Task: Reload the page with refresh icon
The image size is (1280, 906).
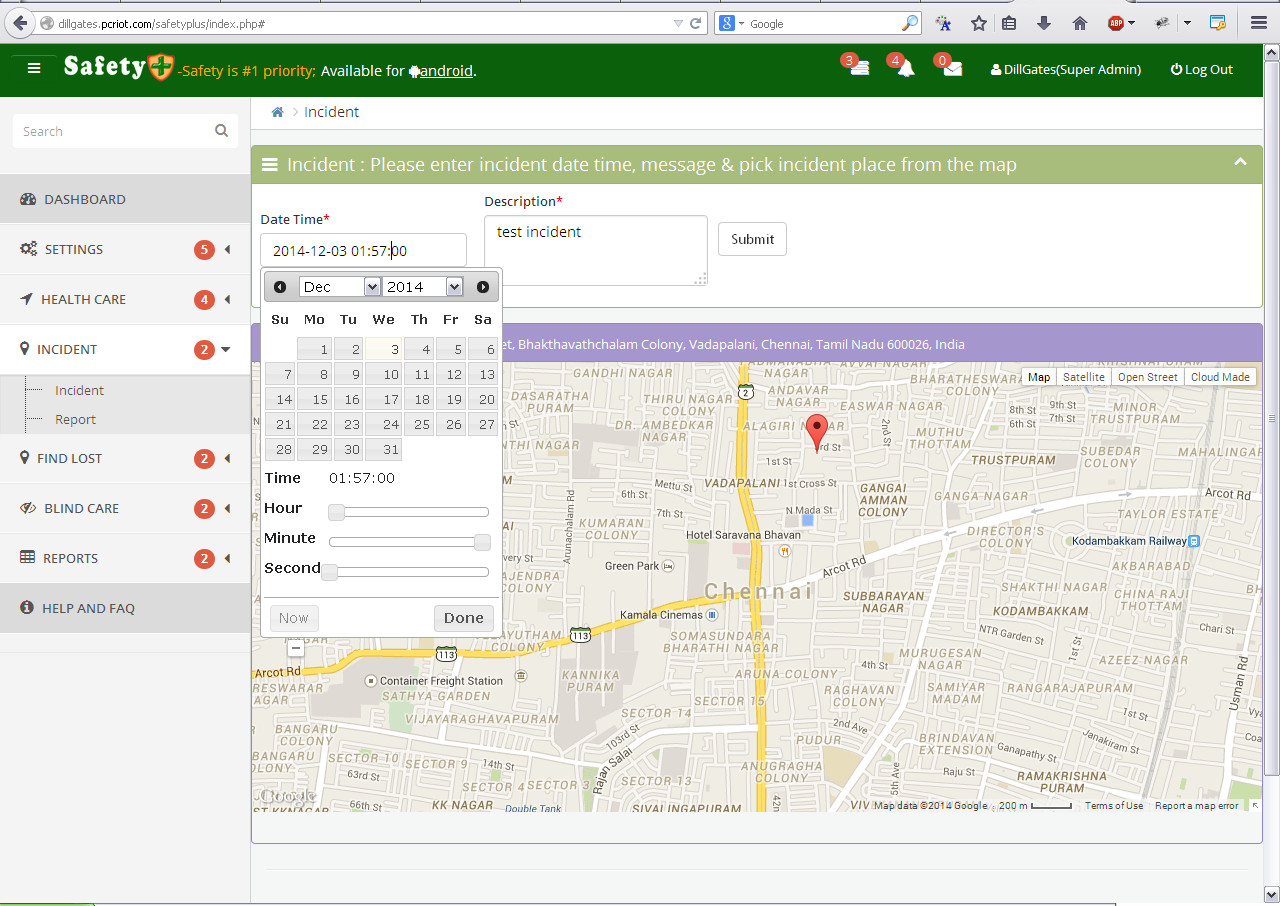Action: (696, 23)
